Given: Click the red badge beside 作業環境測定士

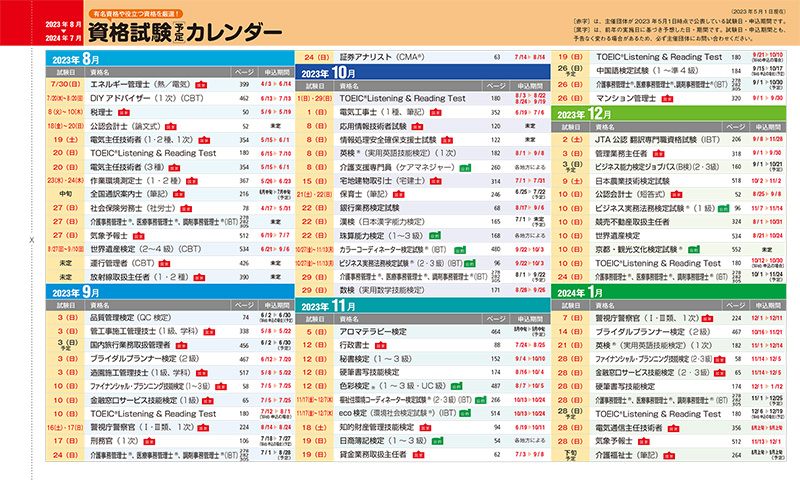Looking at the screenshot, I should pyautogui.click(x=192, y=181).
